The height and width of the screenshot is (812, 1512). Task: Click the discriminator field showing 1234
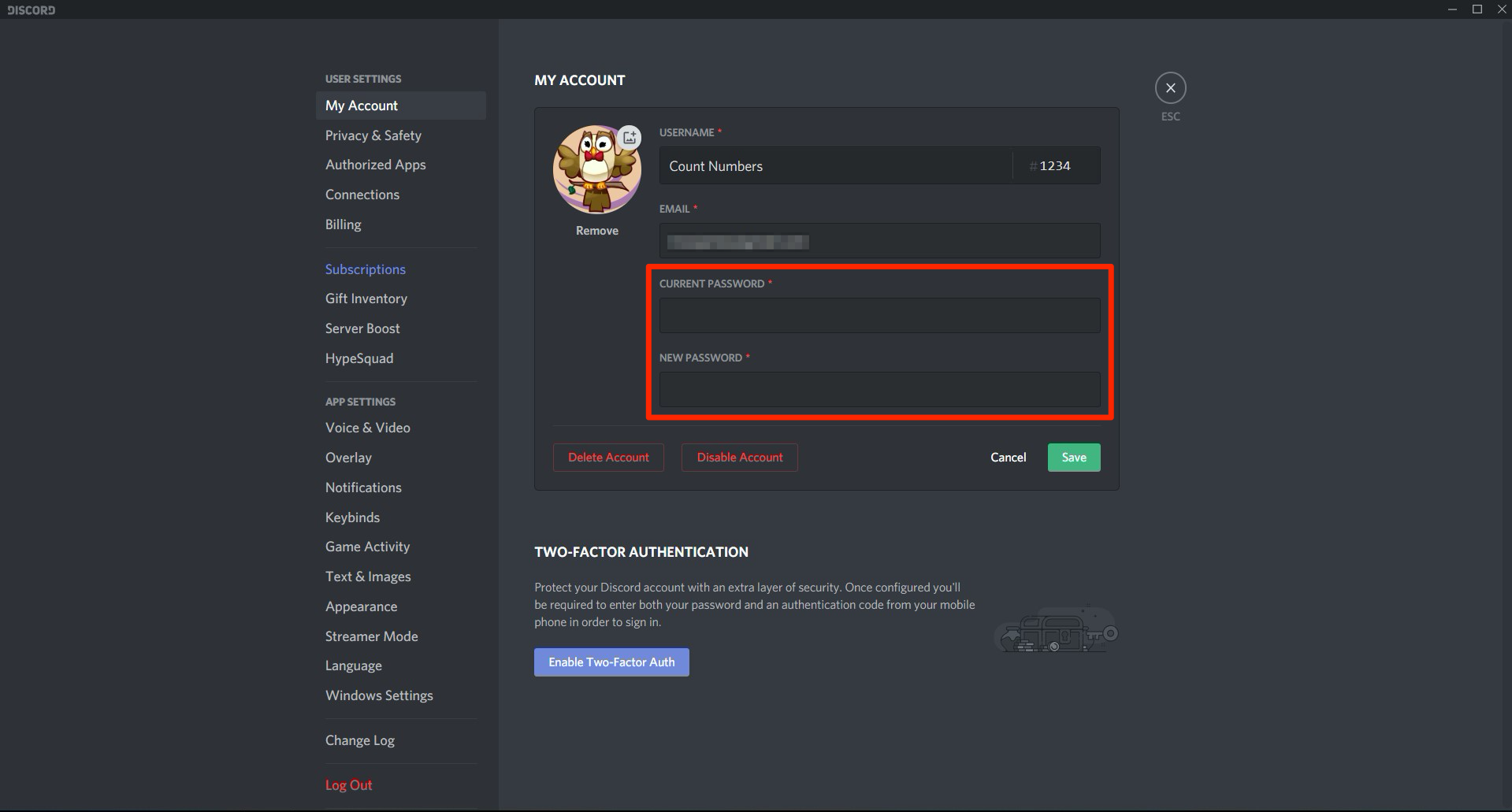[x=1057, y=165]
